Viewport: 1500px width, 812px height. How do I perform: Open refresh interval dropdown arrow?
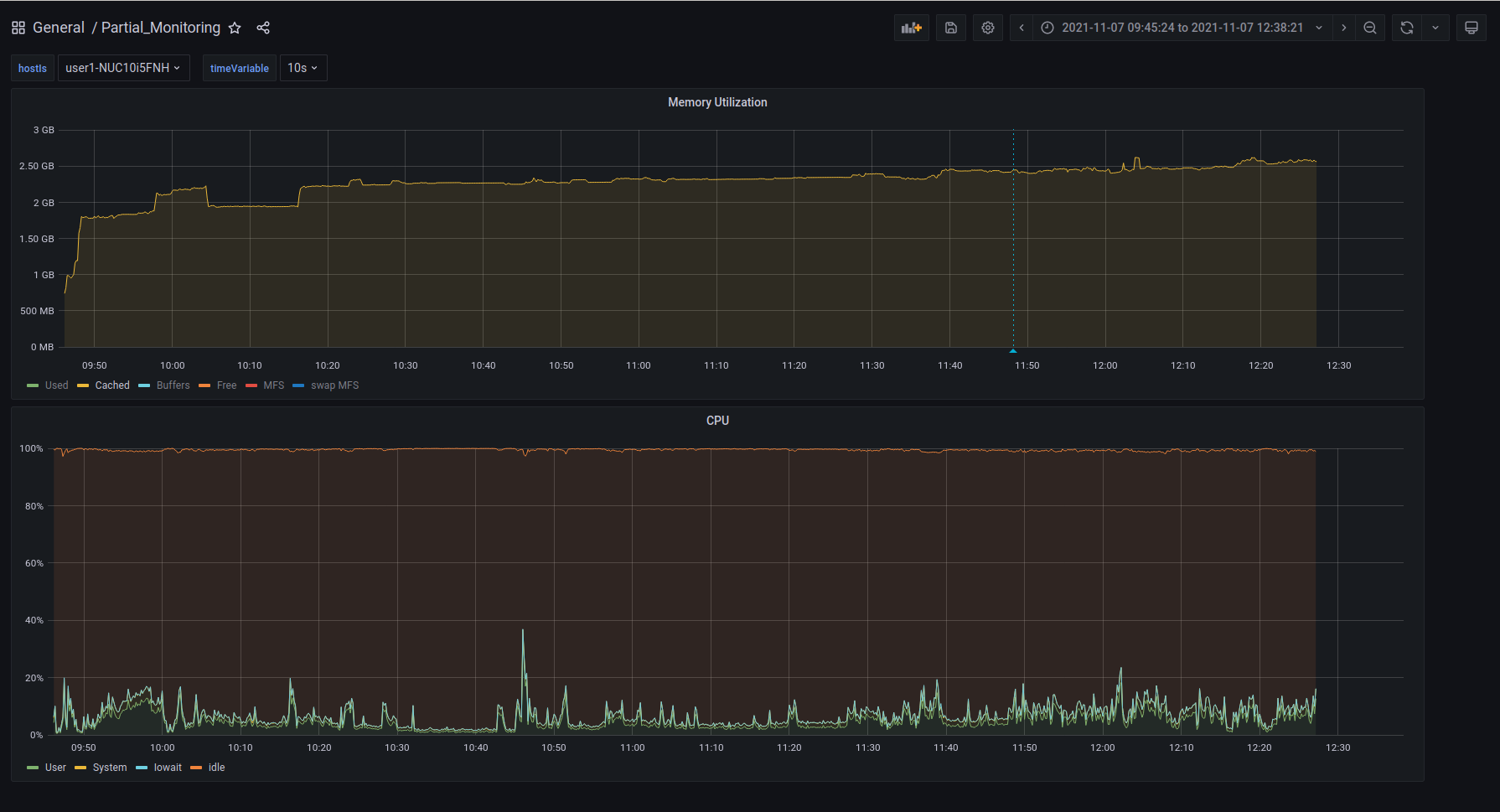(1435, 28)
